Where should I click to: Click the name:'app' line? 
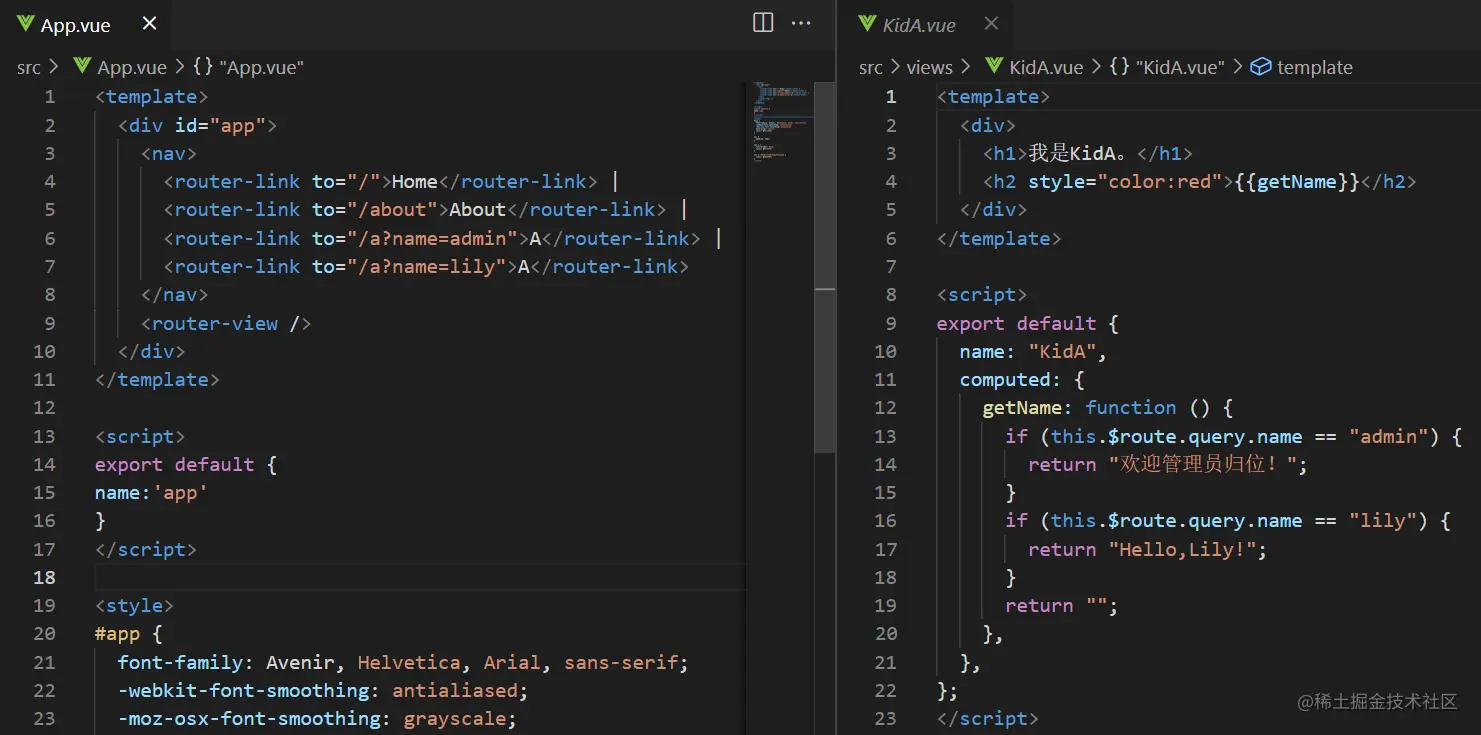[152, 492]
